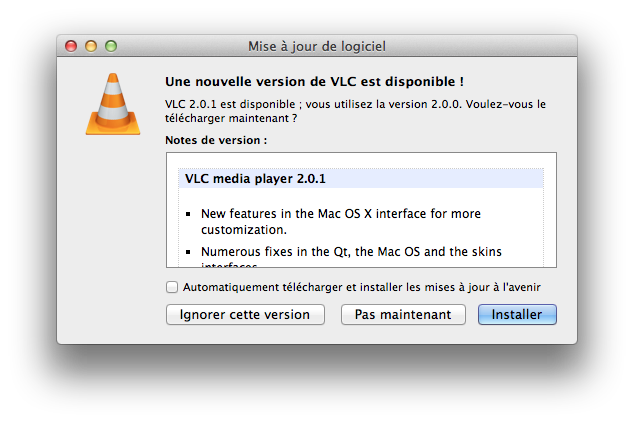Click the VLC 2.0.1 est disponible description text
634x423 pixels.
click(x=355, y=111)
